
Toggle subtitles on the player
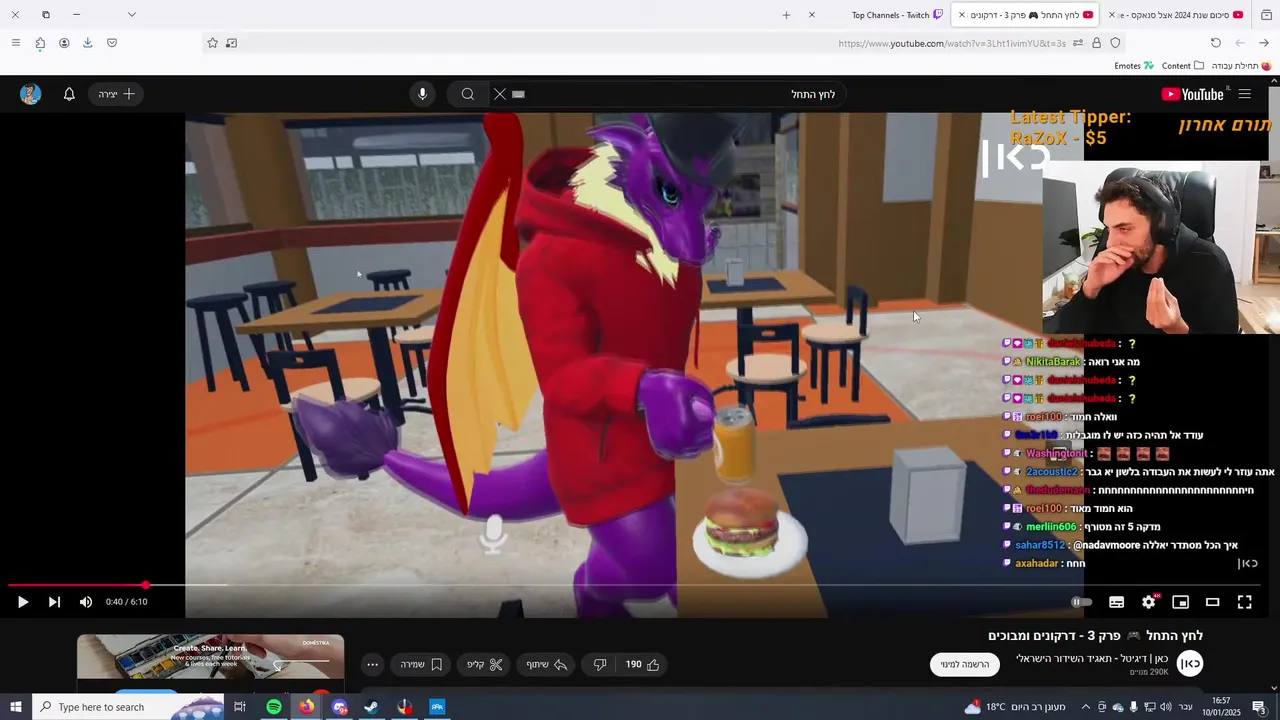point(1116,602)
